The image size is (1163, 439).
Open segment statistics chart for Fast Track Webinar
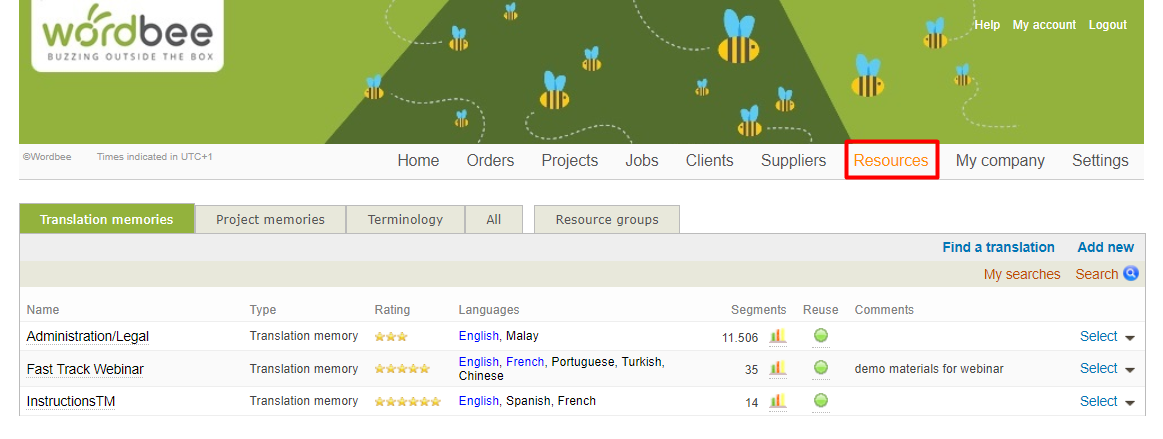777,369
